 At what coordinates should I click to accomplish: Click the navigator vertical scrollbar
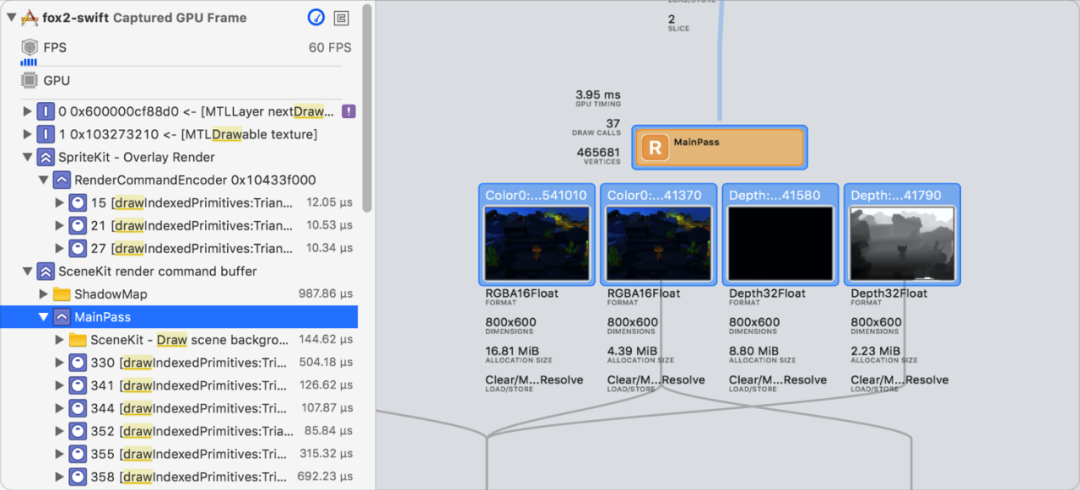[367, 108]
